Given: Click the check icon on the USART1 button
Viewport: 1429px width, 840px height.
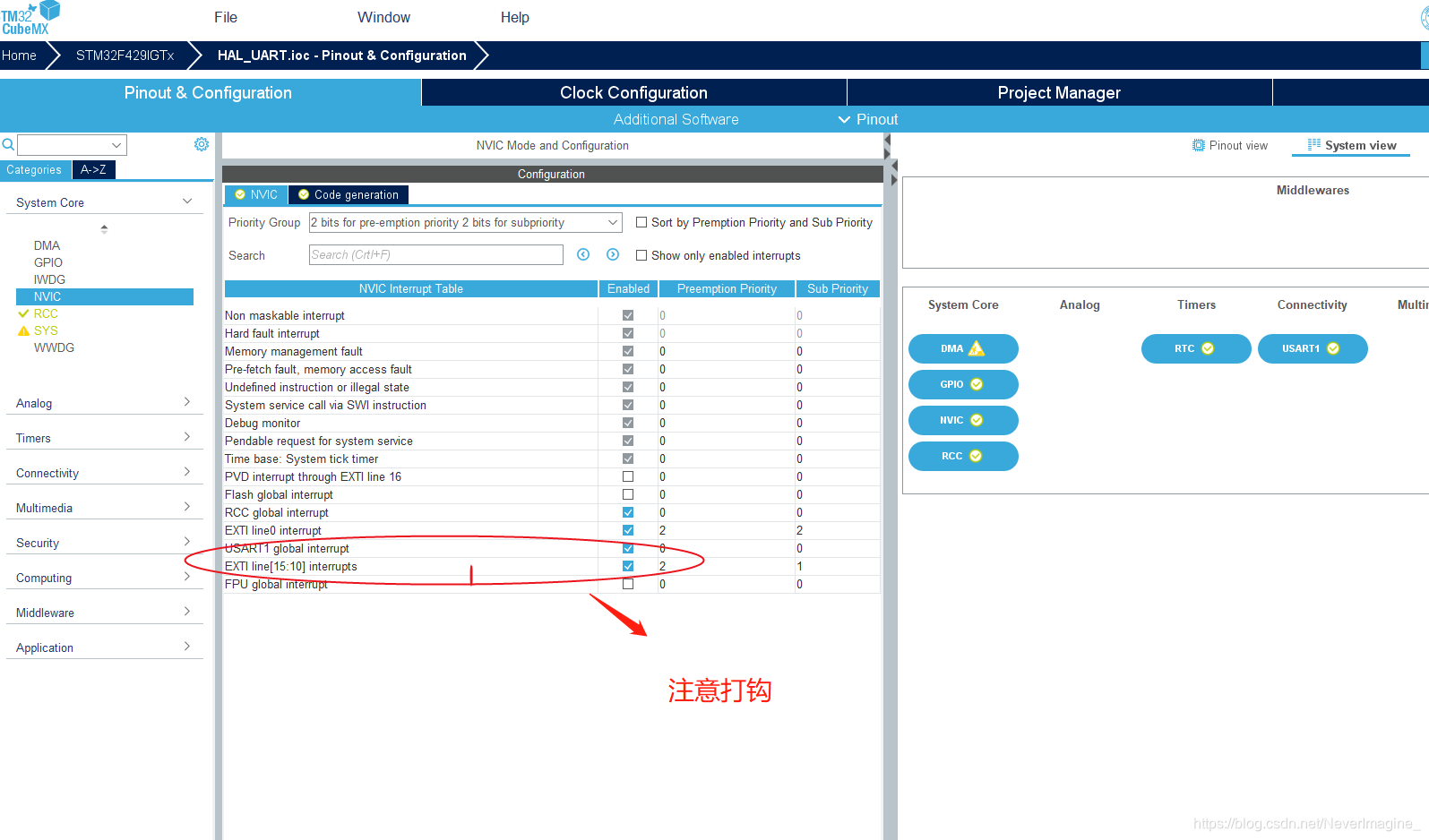Looking at the screenshot, I should tap(1333, 348).
